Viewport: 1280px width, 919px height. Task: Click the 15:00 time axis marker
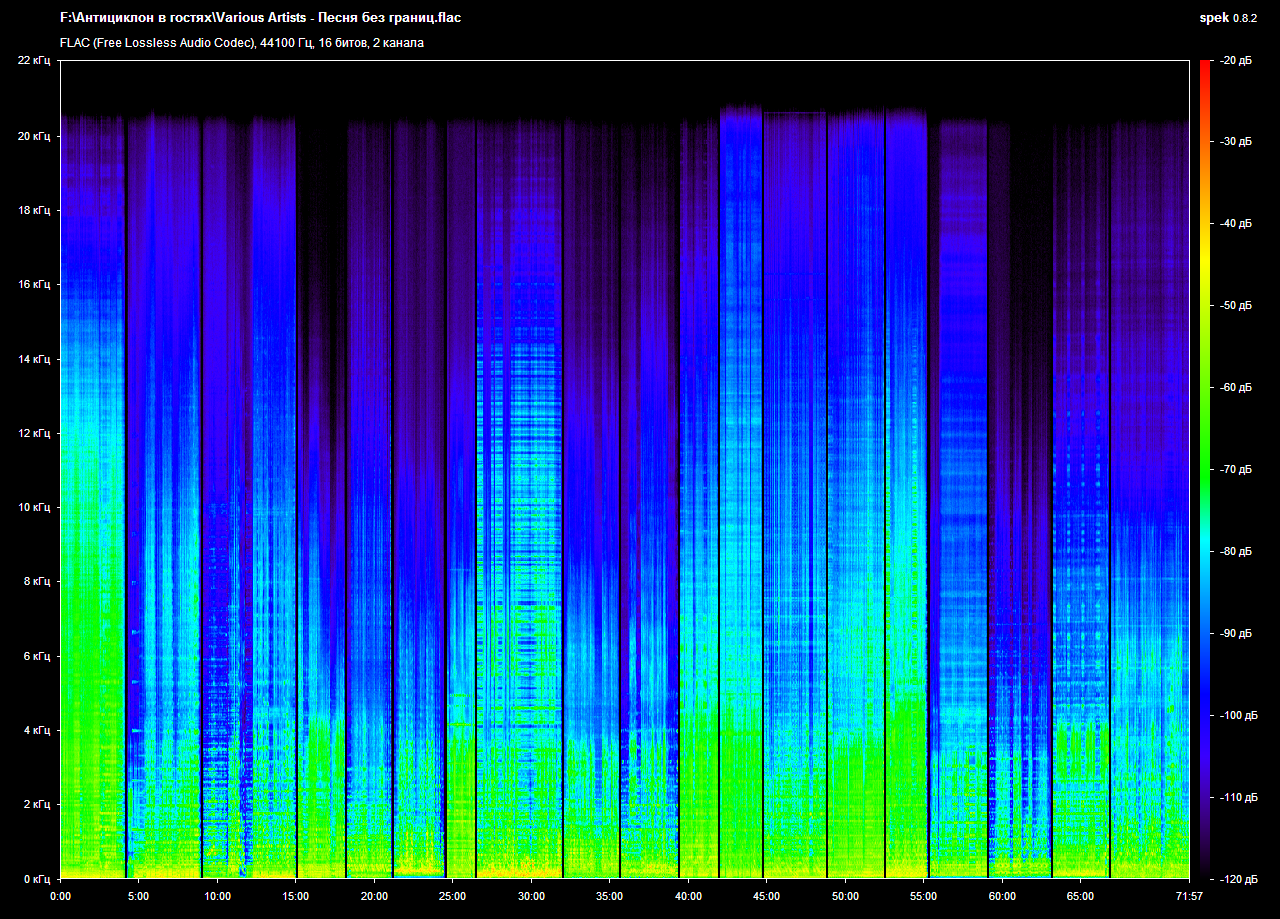tap(295, 896)
